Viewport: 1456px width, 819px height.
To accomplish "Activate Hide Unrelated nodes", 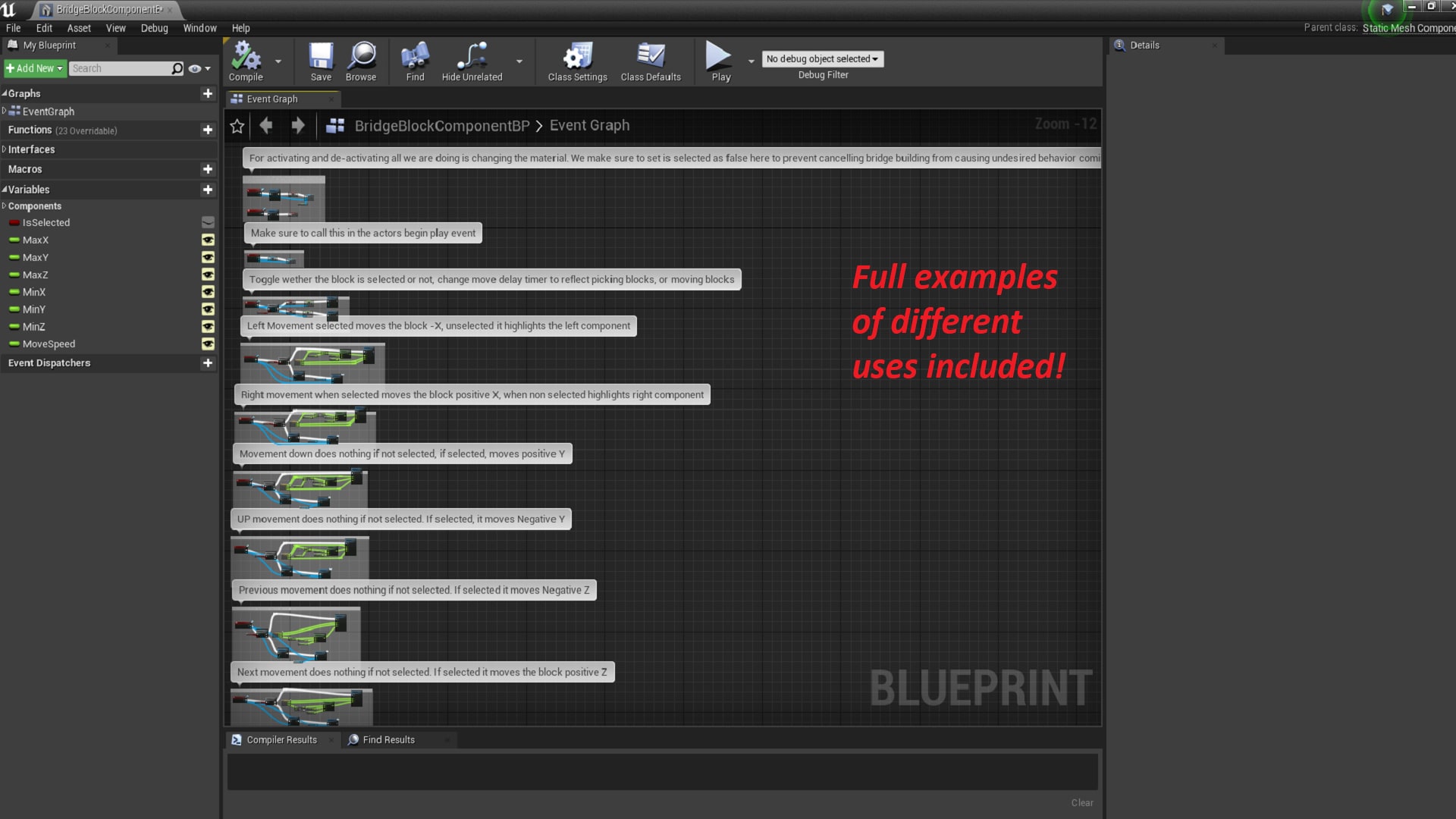I will tap(472, 61).
